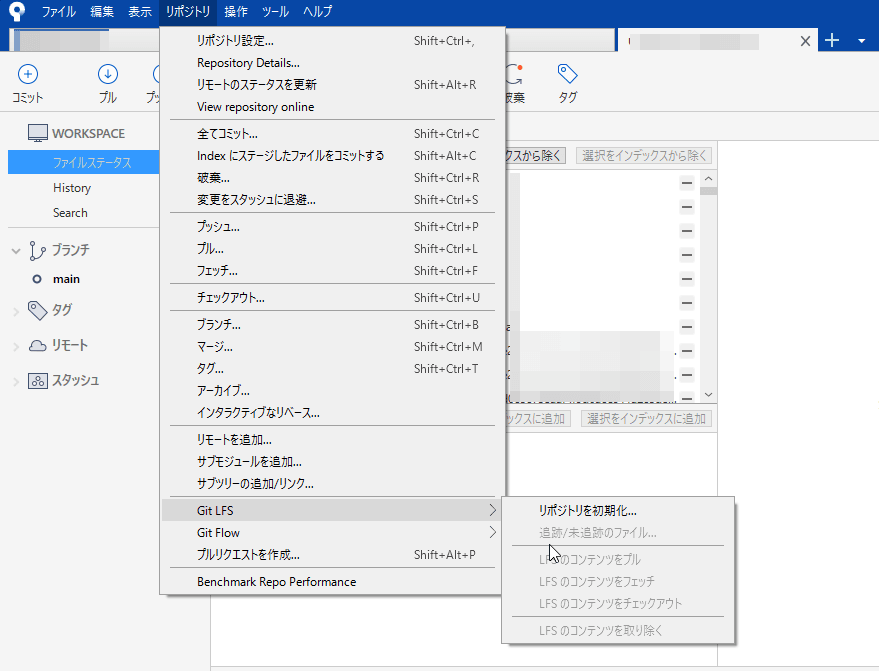Select the main branch in sidebar
The width and height of the screenshot is (879, 671).
click(66, 279)
